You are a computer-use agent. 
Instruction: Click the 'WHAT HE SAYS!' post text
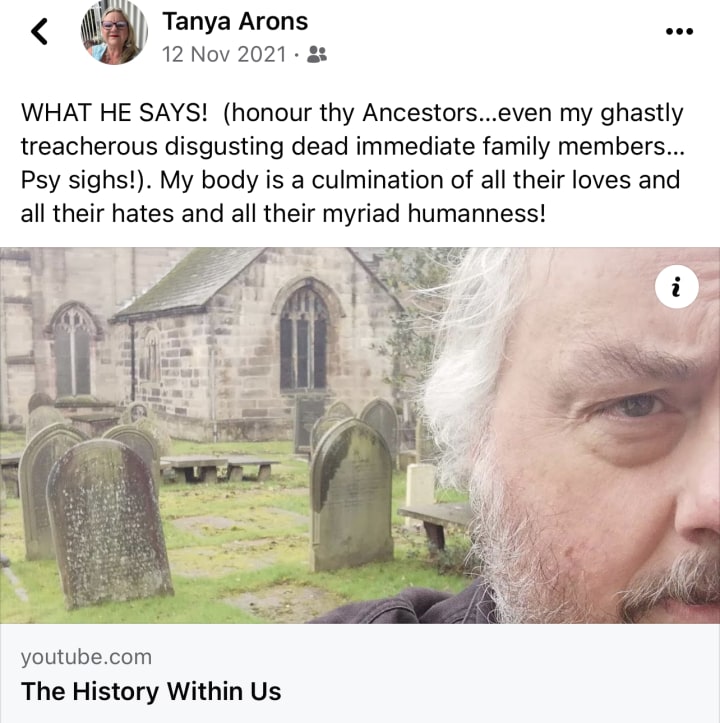[114, 113]
